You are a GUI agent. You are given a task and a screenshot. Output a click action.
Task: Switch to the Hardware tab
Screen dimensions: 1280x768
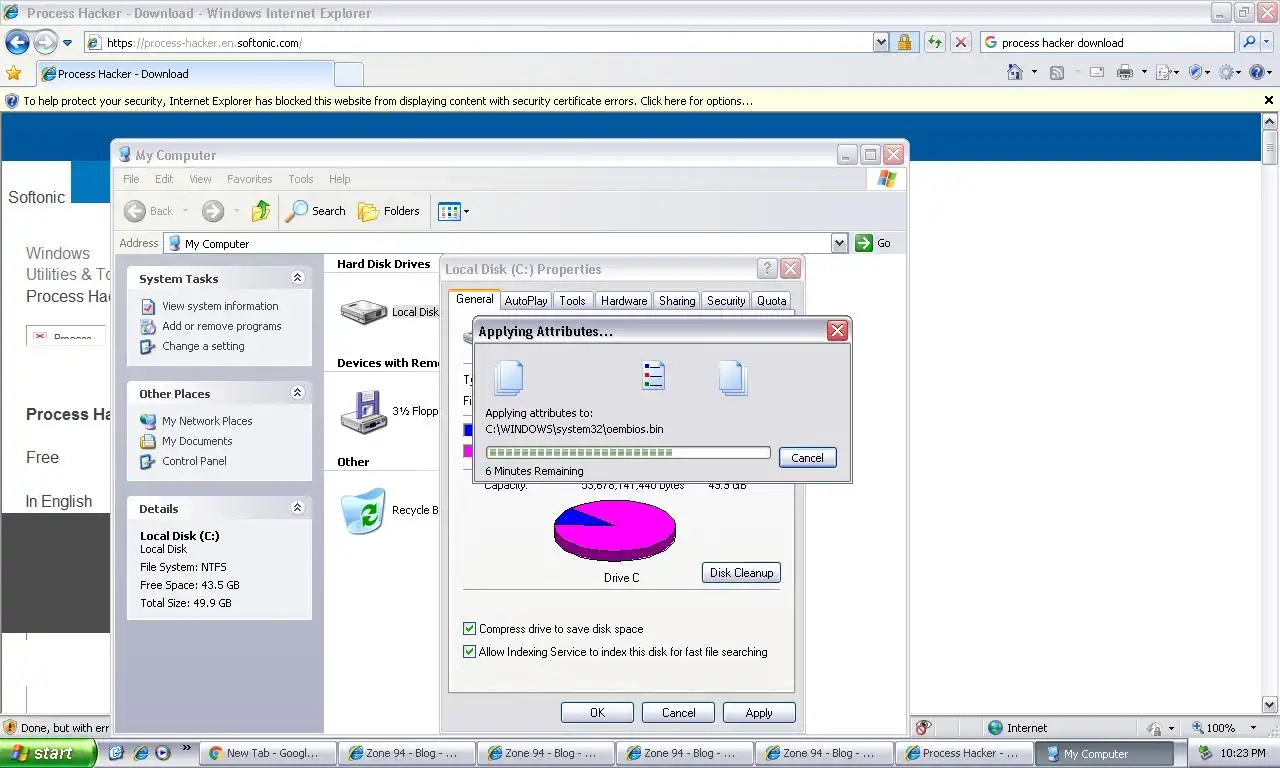click(x=624, y=300)
